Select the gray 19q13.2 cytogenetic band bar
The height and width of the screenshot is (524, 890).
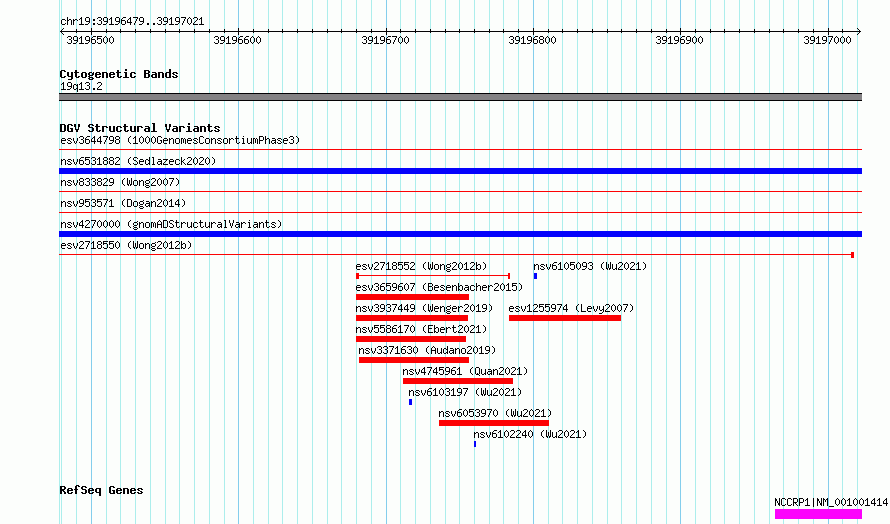pyautogui.click(x=460, y=97)
